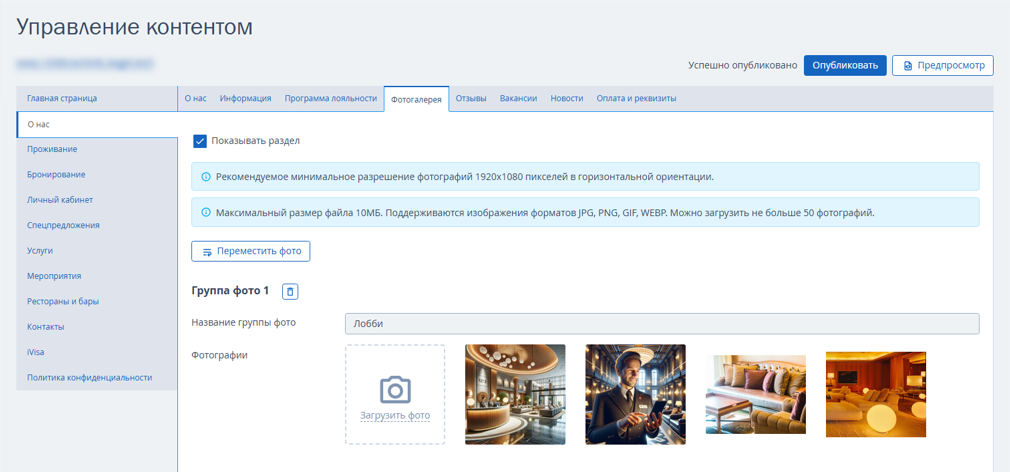Select О нас in left sidebar
Viewport: 1010px width, 472px height.
click(x=97, y=124)
